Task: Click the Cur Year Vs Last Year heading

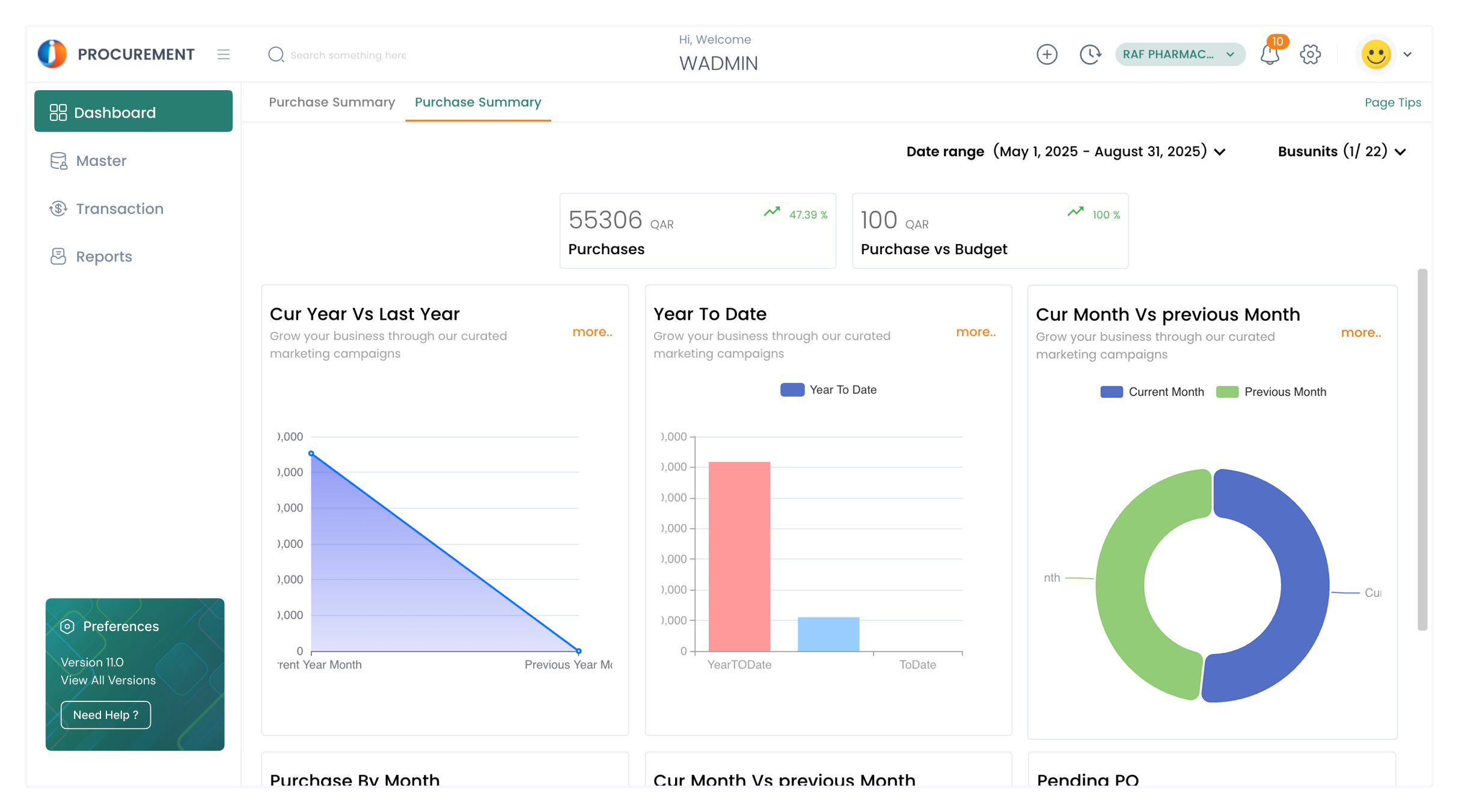Action: click(364, 314)
